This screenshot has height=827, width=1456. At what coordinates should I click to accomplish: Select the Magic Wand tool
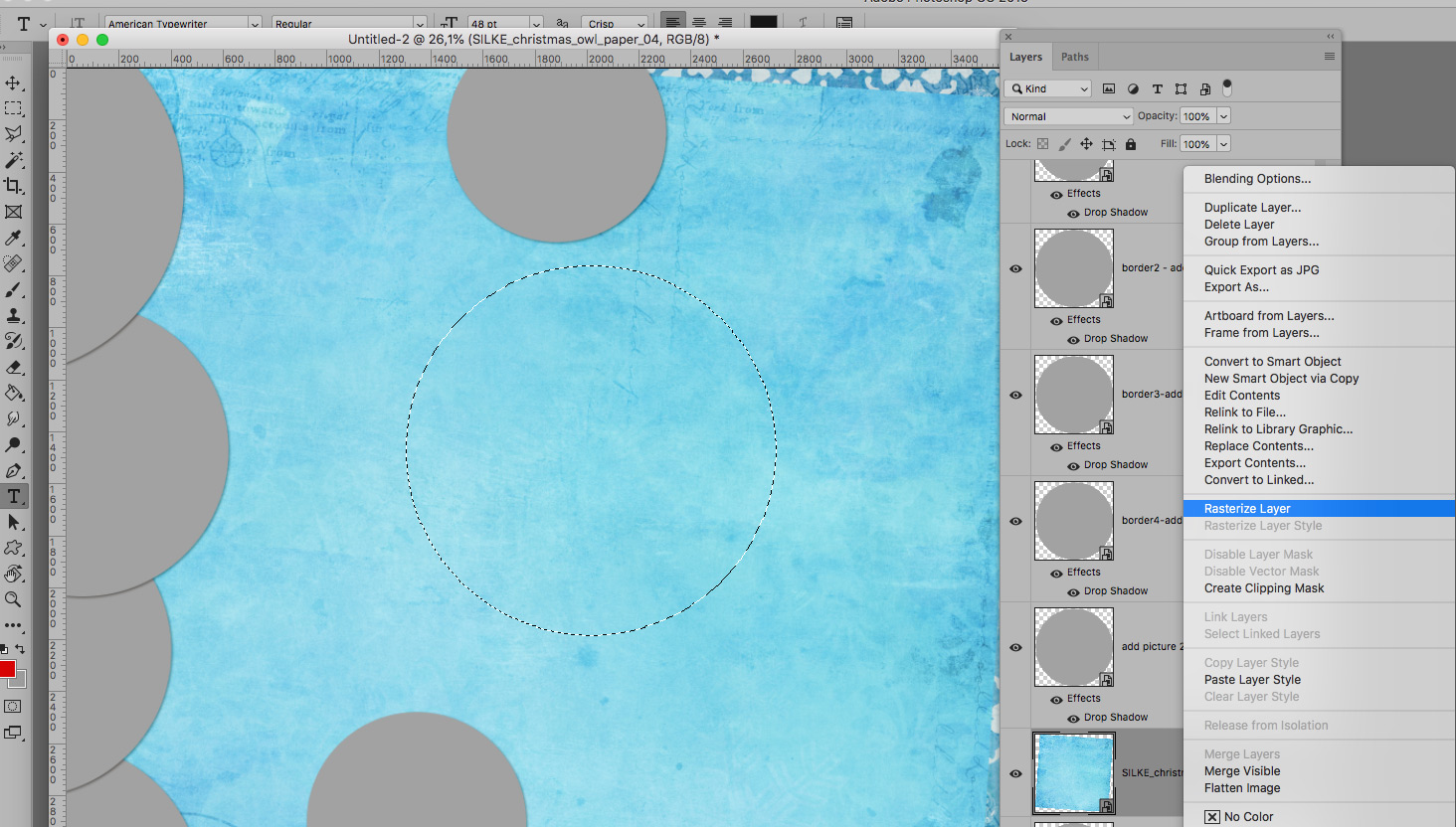coord(14,160)
